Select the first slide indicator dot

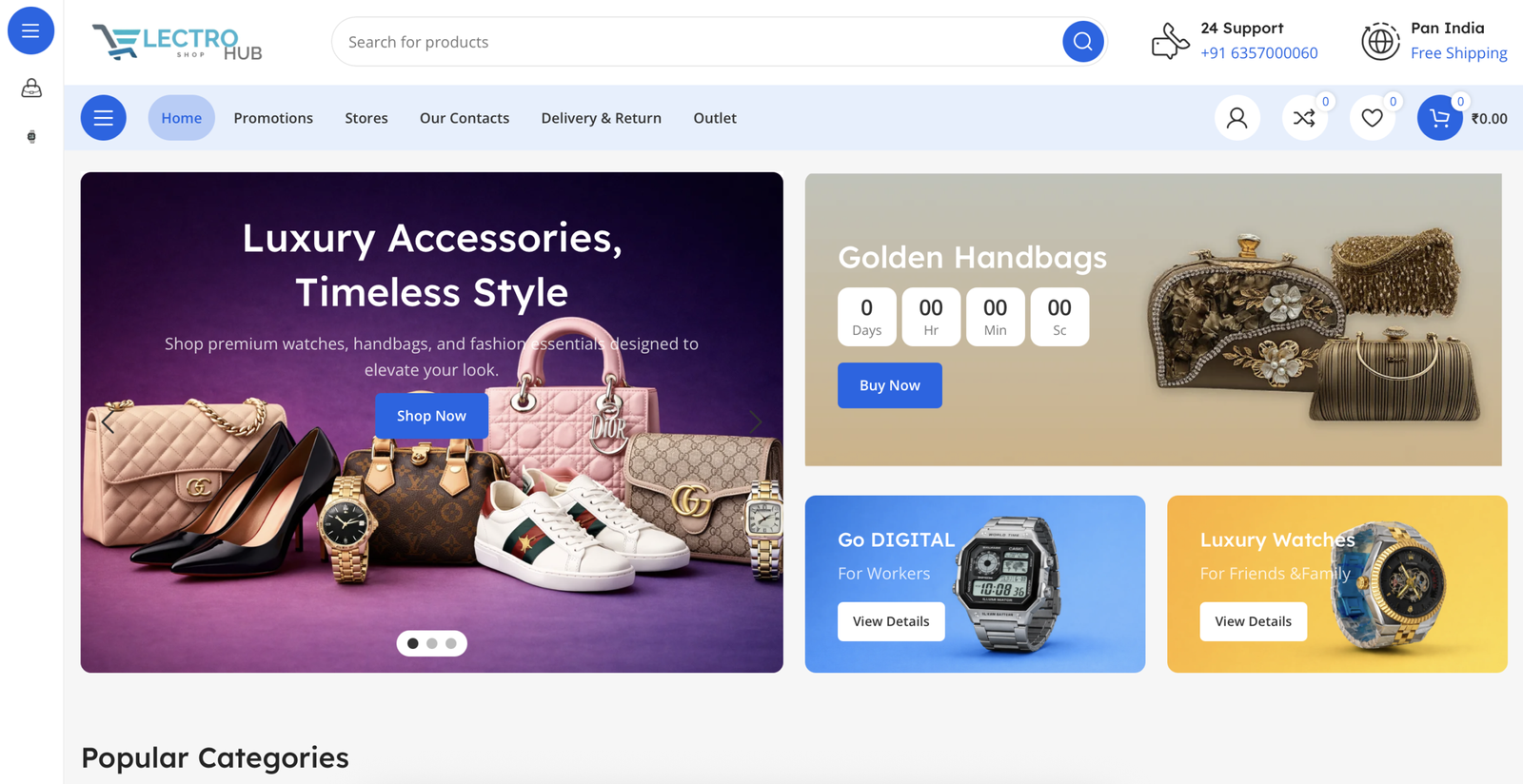click(413, 643)
